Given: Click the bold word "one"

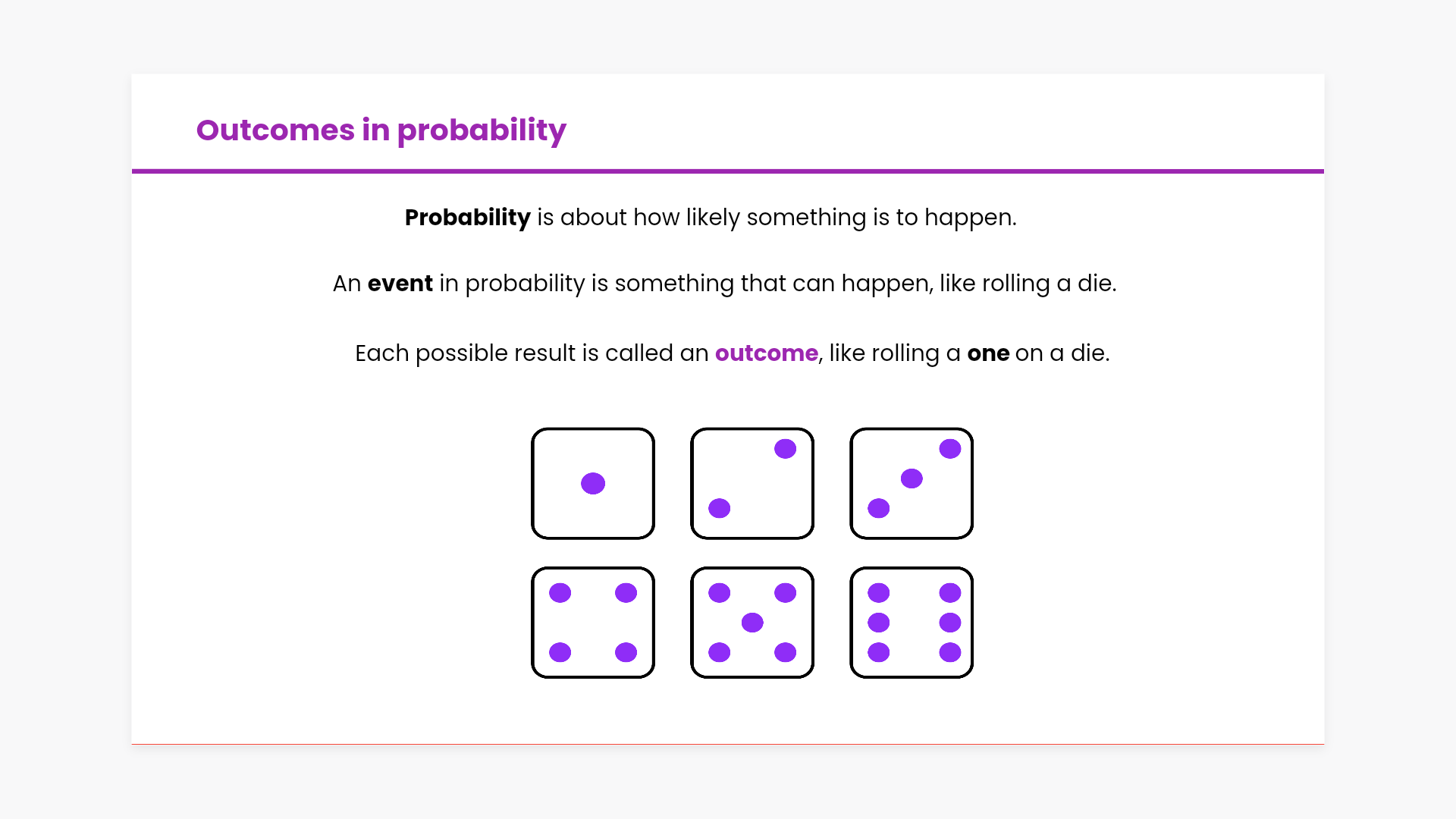Looking at the screenshot, I should tap(987, 353).
